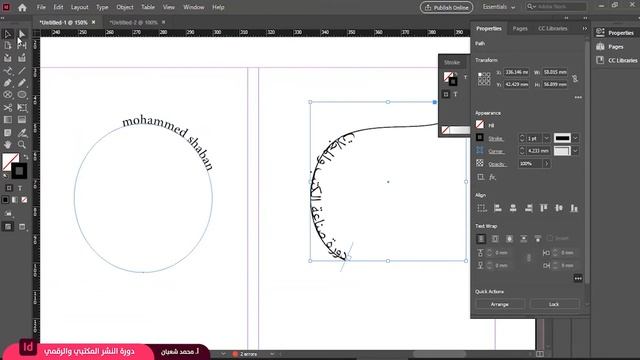Expand the opacity slider arrow
Screen dimensions: 640x360
click(547, 164)
